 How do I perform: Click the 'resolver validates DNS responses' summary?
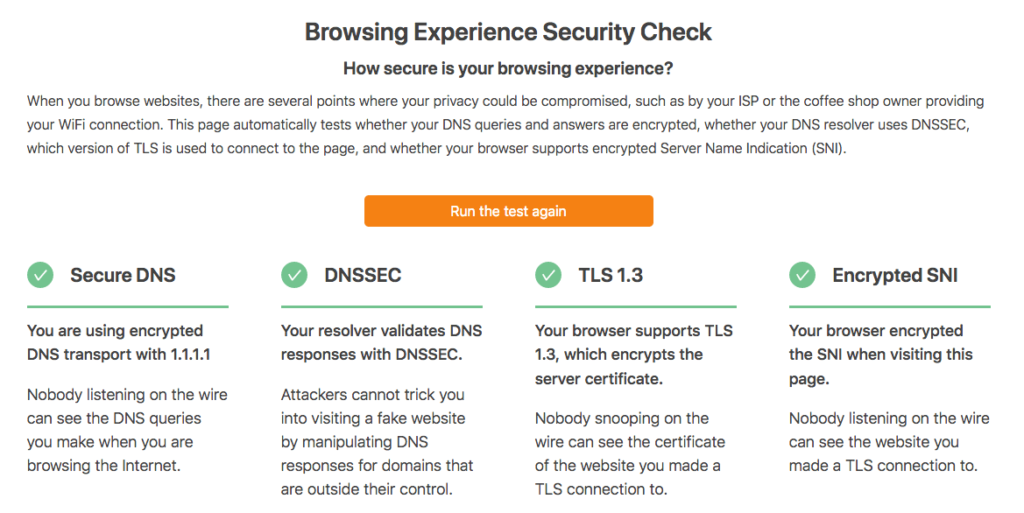pyautogui.click(x=381, y=343)
